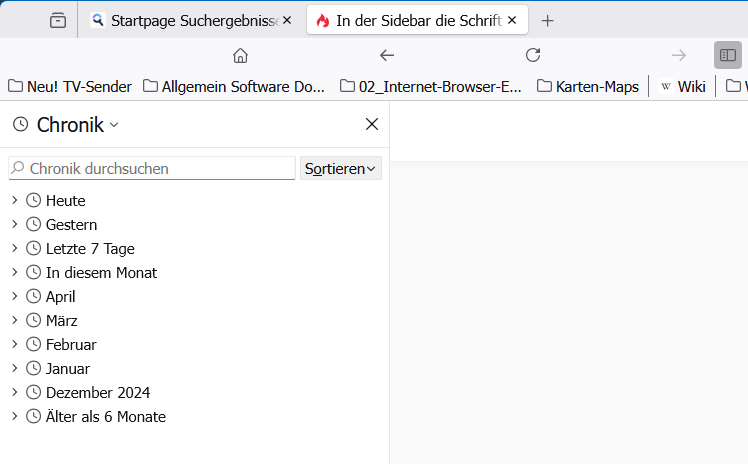
Task: Expand the Letzte 7 Tage folder
Action: 15,248
